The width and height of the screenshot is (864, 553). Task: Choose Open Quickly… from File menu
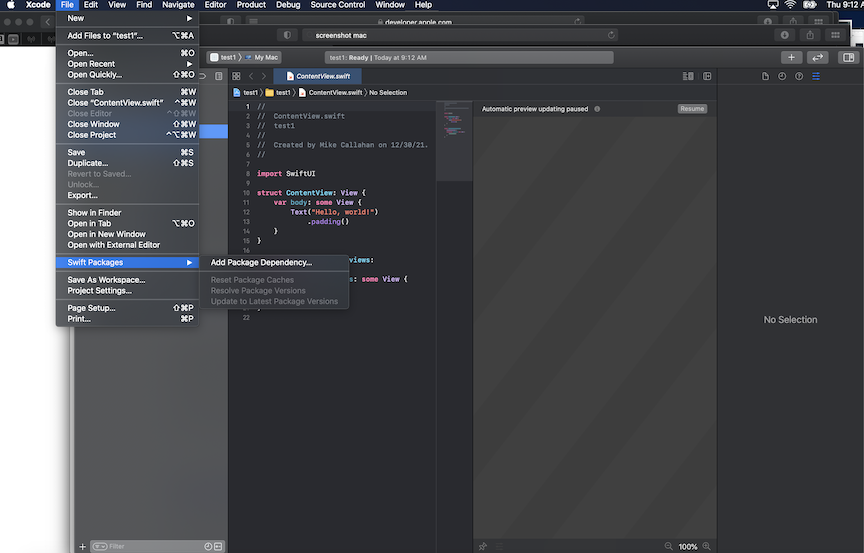(127, 75)
